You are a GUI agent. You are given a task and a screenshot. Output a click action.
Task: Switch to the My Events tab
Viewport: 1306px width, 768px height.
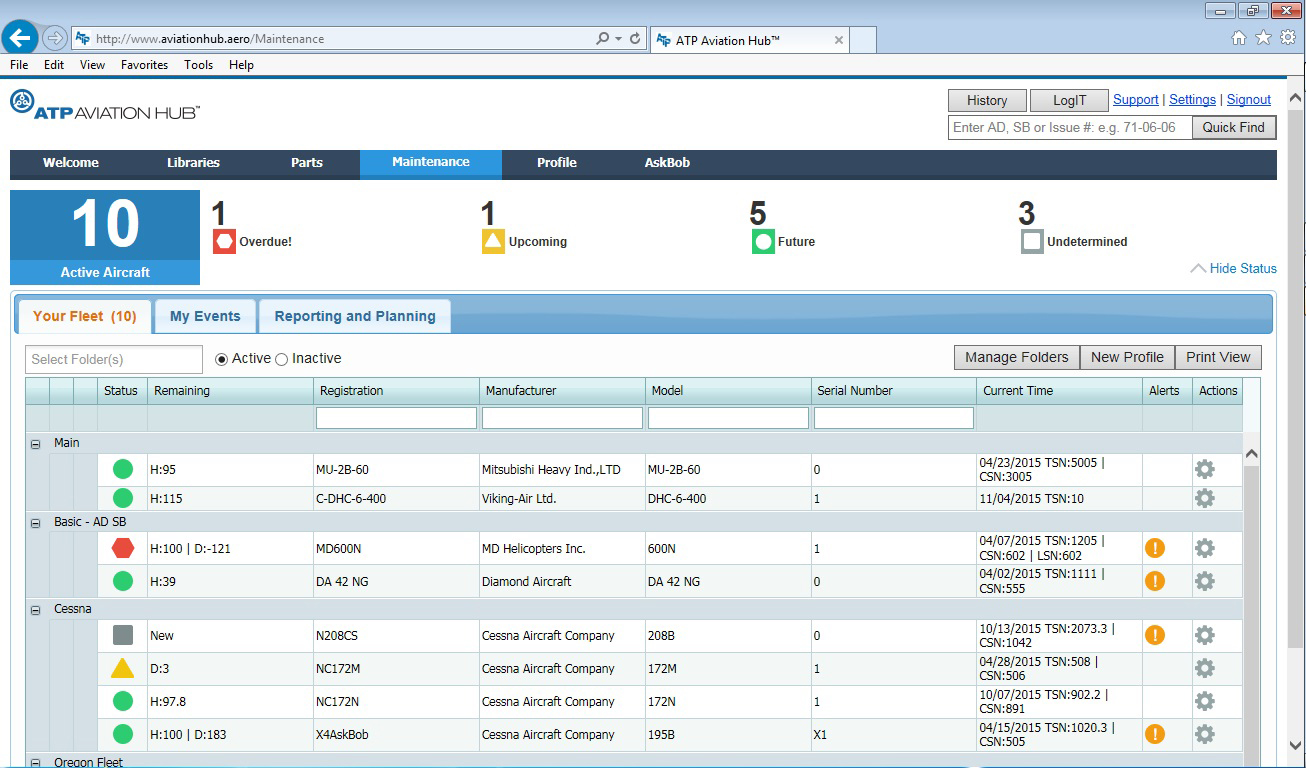204,315
